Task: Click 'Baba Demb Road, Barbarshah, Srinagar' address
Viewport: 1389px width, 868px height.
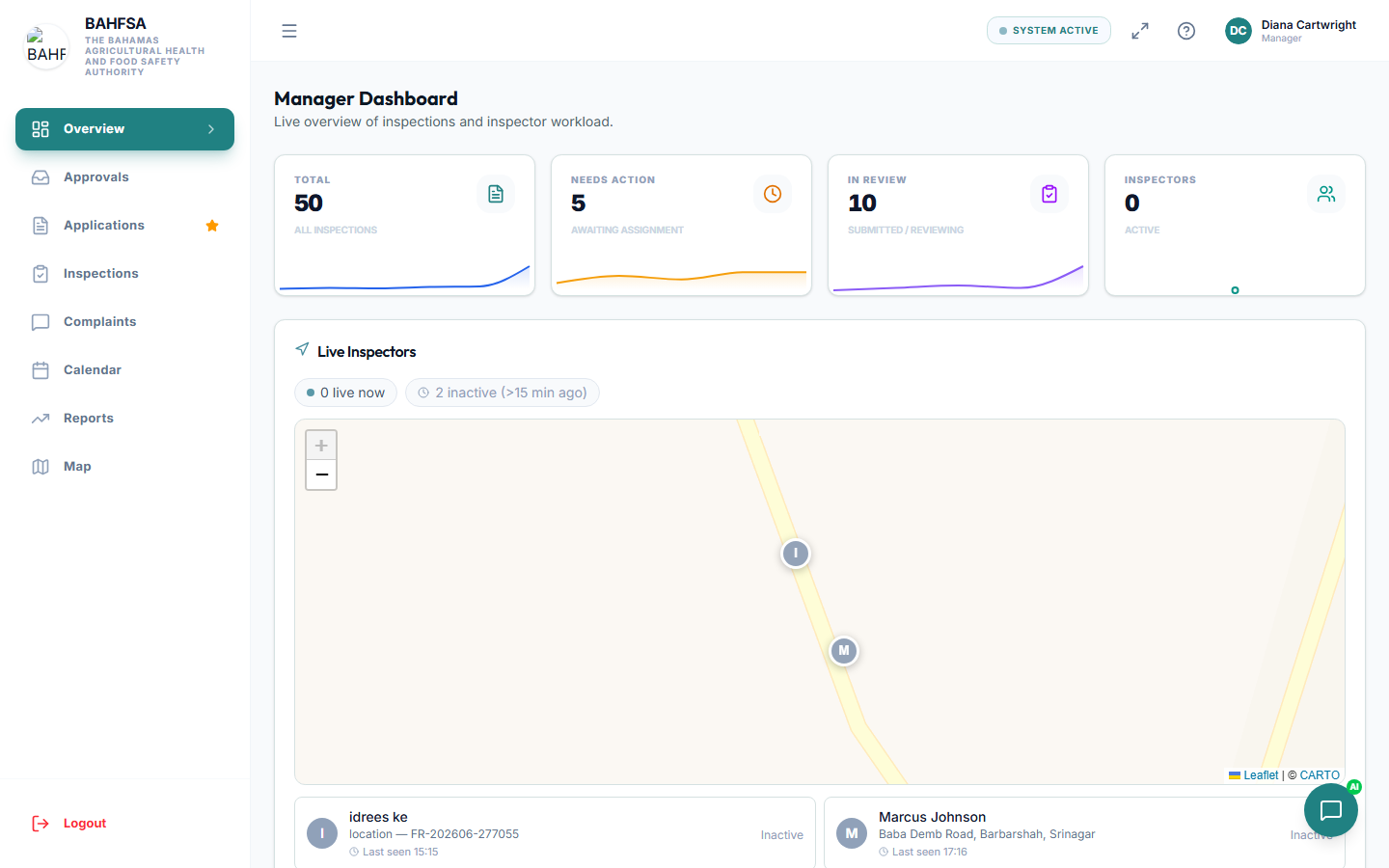Action: [x=987, y=834]
